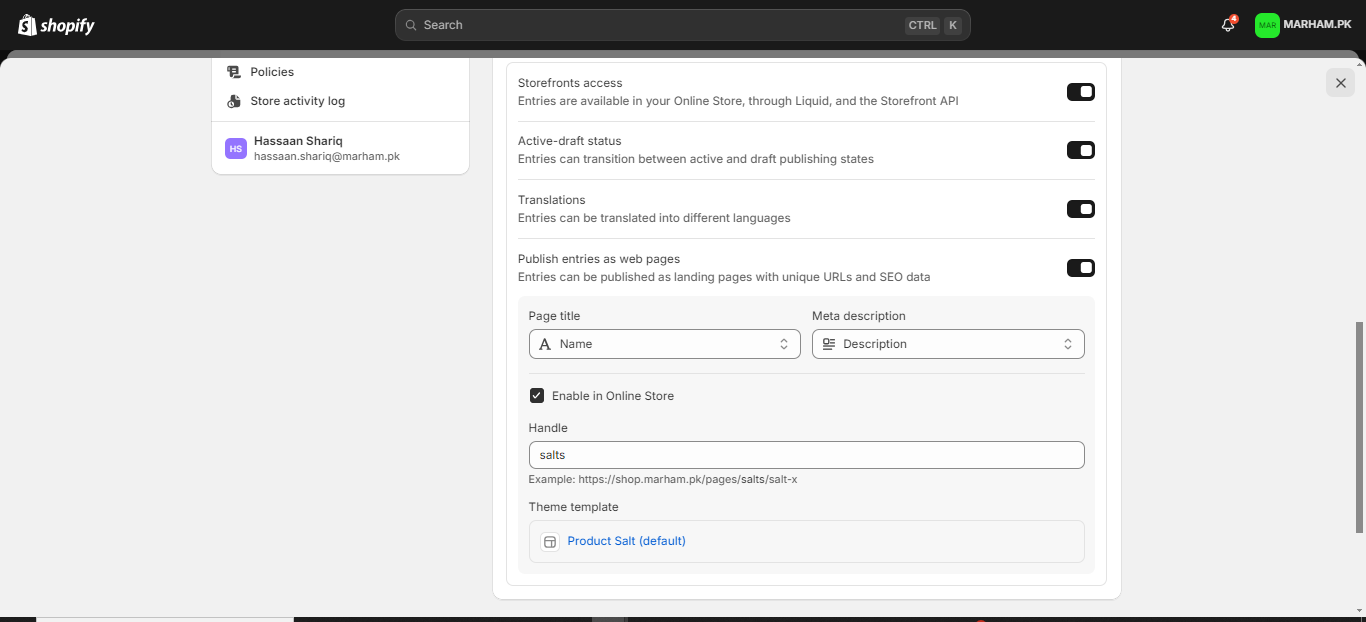Click the top Search bar
The height and width of the screenshot is (622, 1366).
tap(682, 25)
